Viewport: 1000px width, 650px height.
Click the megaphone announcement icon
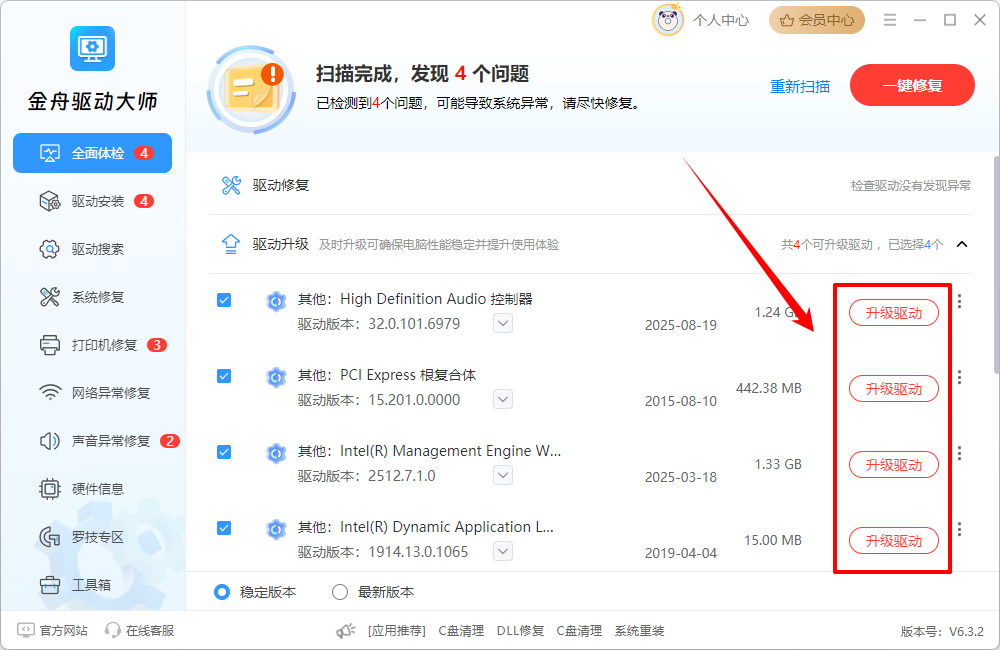pyautogui.click(x=346, y=631)
